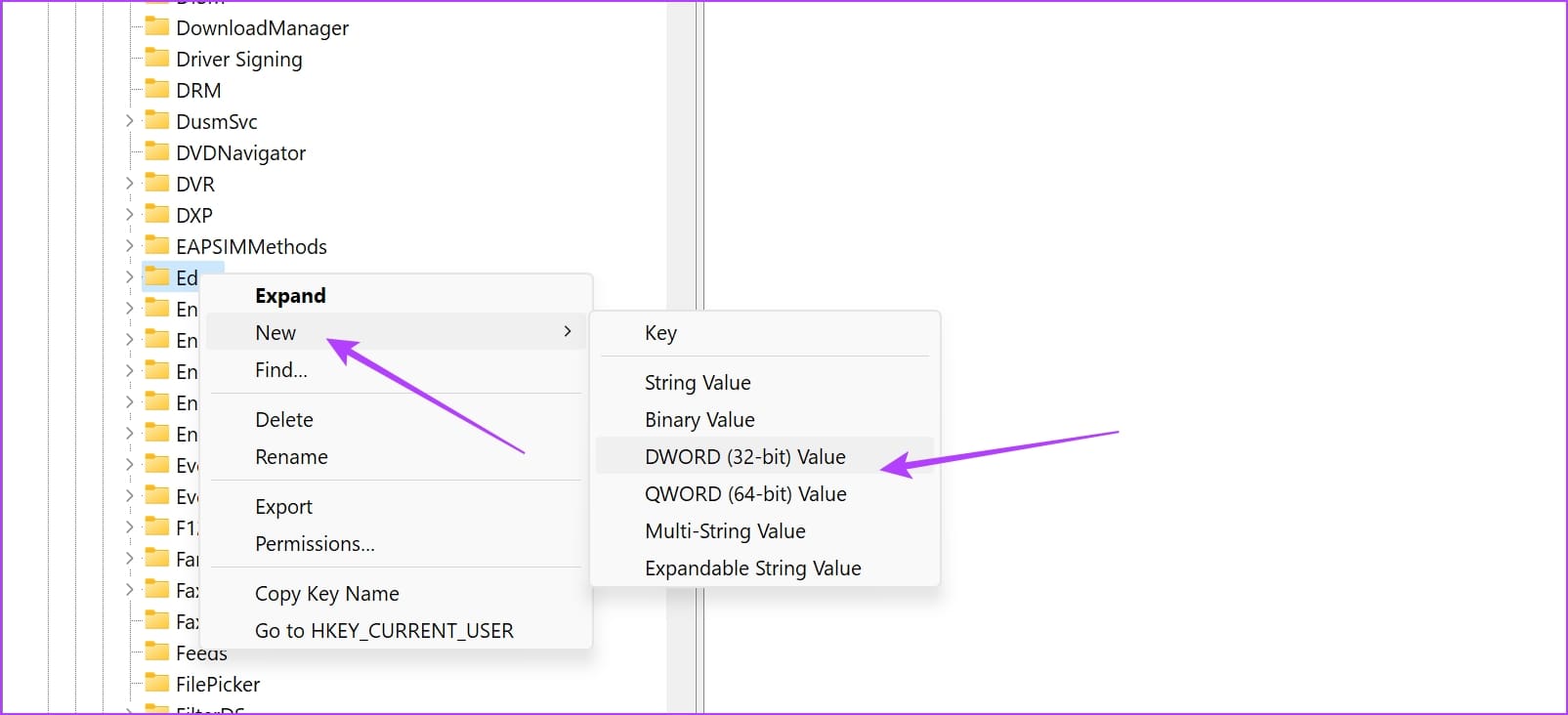Screen dimensions: 1568x715
Task: Expand the EAPSIMMethods key chevron
Action: 129,246
